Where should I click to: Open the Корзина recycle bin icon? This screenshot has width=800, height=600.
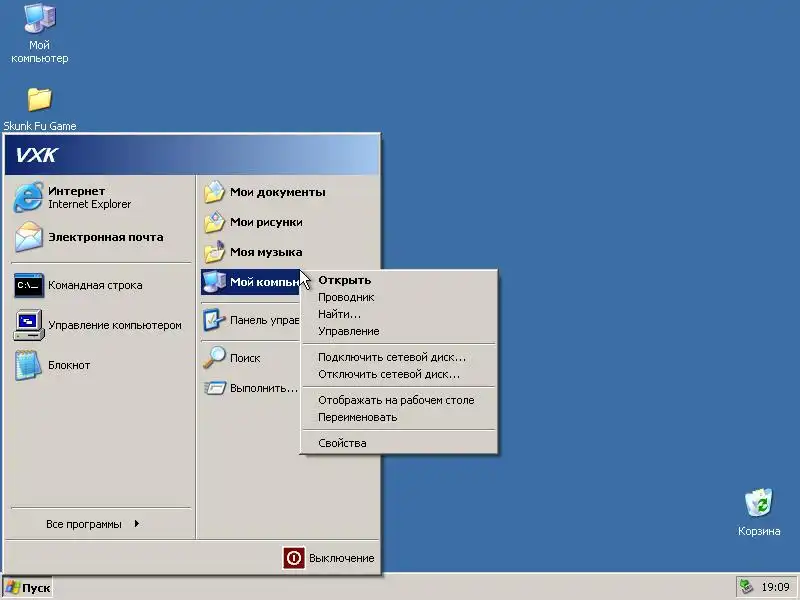(x=759, y=503)
